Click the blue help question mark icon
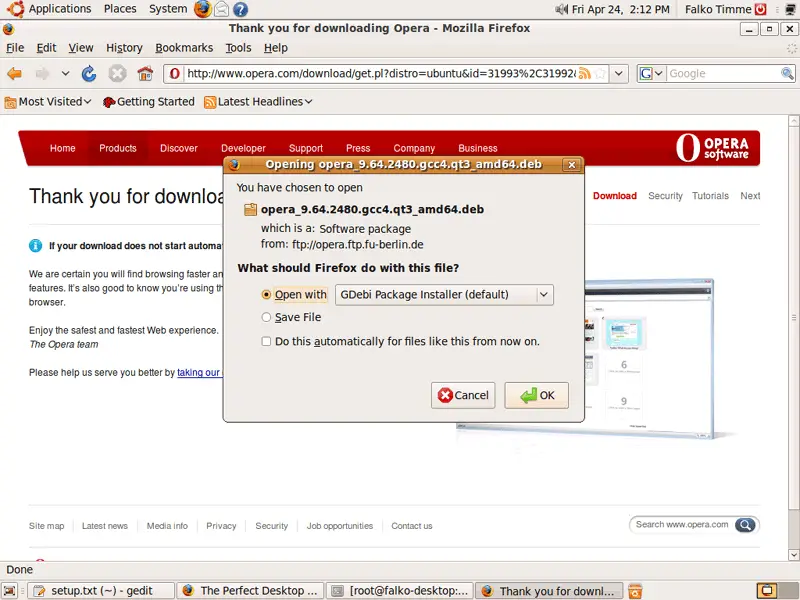The width and height of the screenshot is (800, 600). (240, 9)
